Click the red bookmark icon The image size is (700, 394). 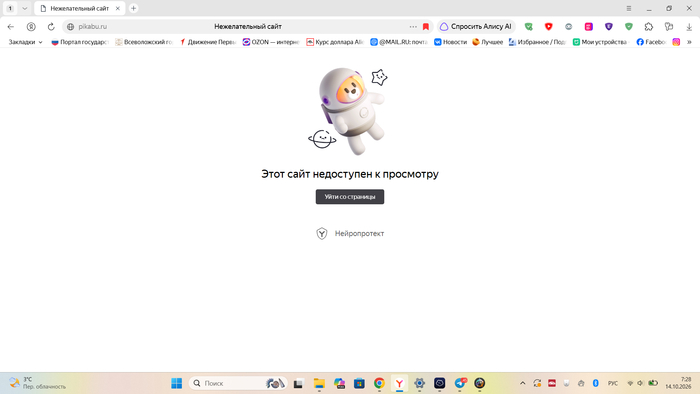coord(426,27)
